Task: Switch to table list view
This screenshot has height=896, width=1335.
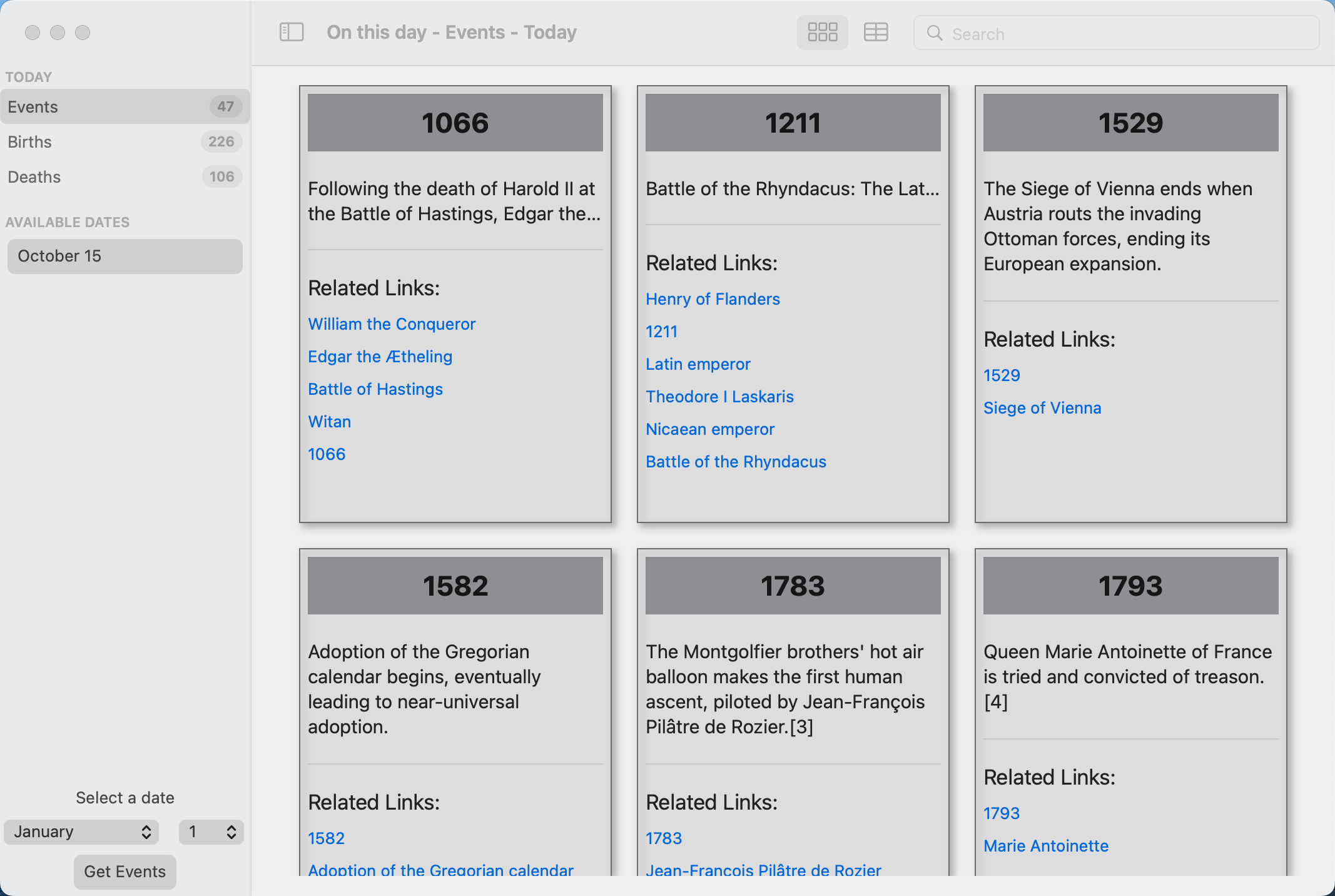Action: [876, 32]
